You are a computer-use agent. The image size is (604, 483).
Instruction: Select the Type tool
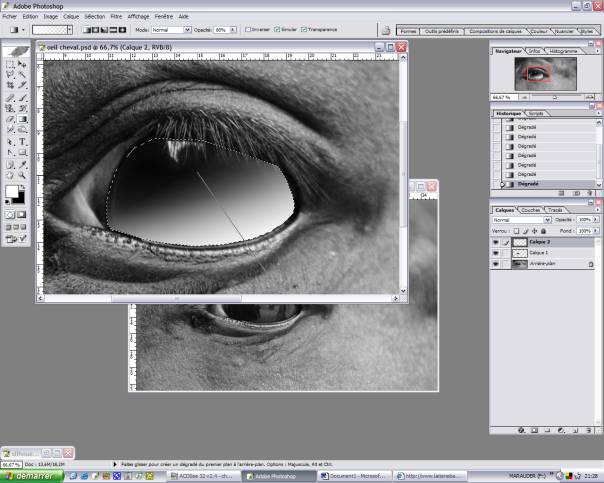coord(22,142)
